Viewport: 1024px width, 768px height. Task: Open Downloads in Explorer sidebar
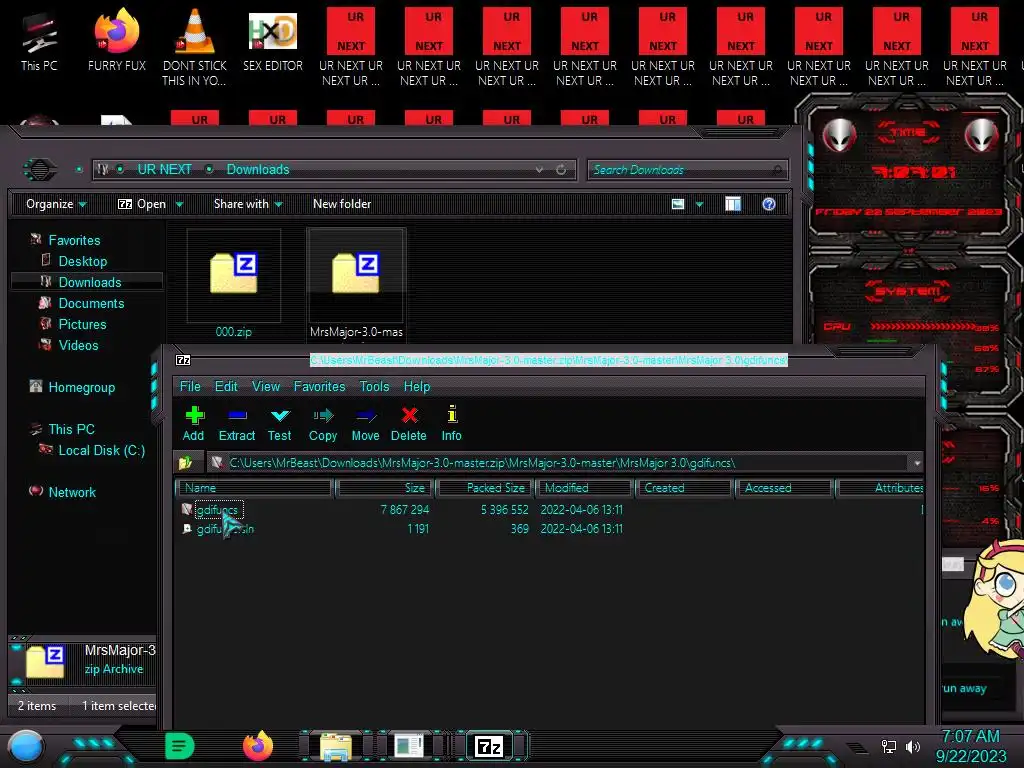(90, 282)
